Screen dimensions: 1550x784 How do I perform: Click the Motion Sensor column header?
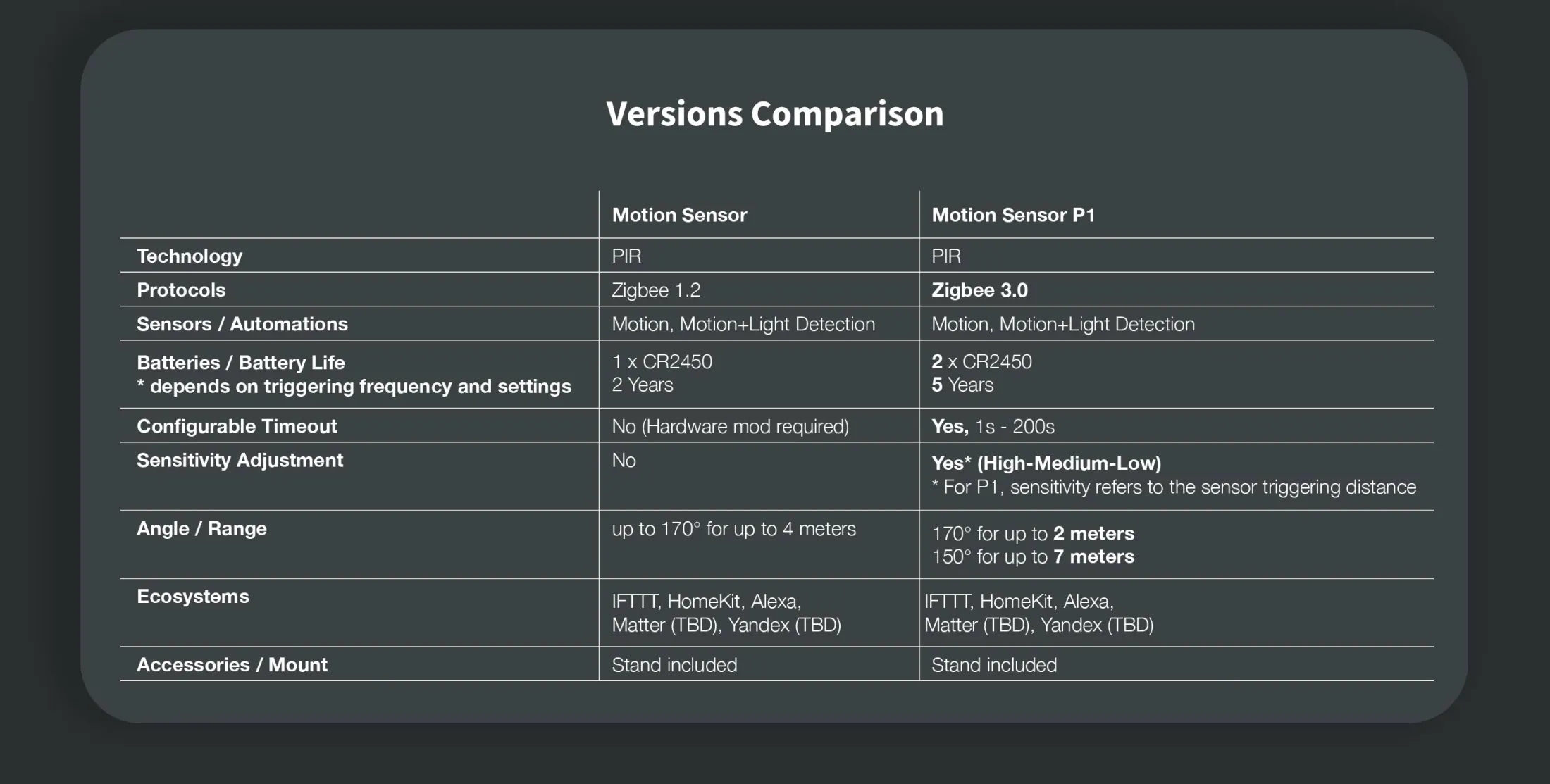(x=679, y=215)
